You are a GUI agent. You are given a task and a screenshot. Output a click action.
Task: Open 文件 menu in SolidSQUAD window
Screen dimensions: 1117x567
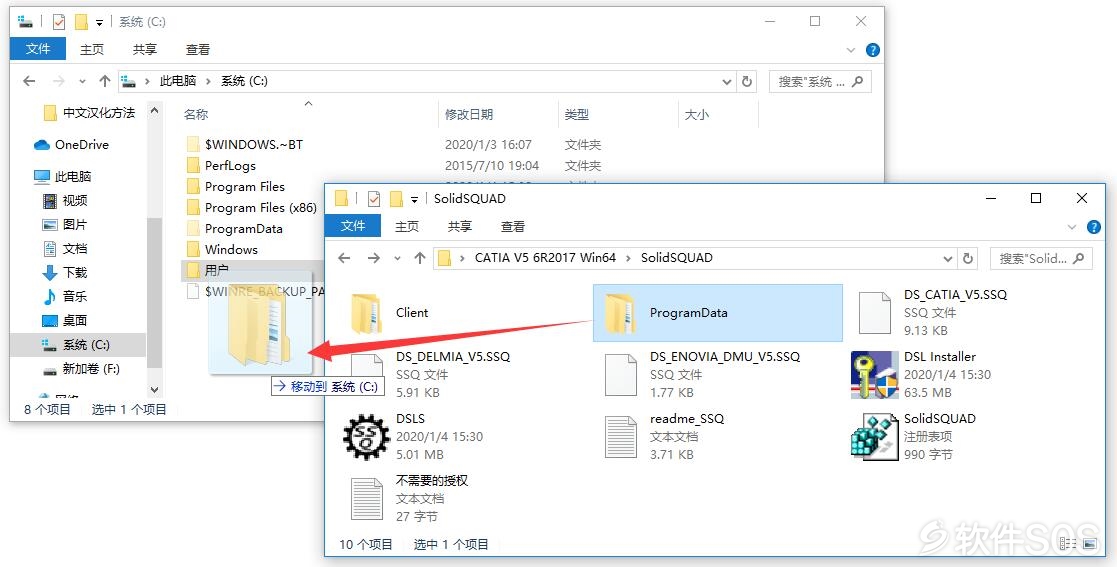(x=353, y=227)
